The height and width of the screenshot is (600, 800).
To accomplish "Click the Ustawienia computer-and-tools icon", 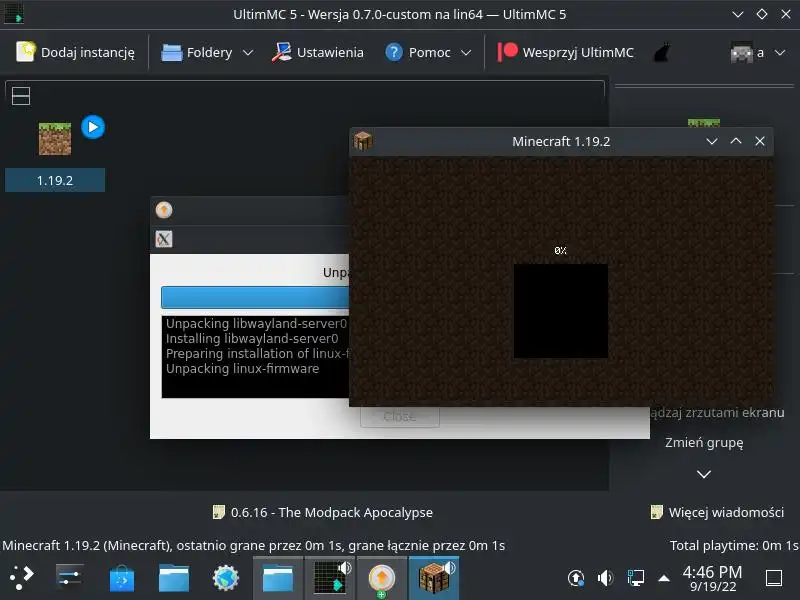I will click(282, 52).
